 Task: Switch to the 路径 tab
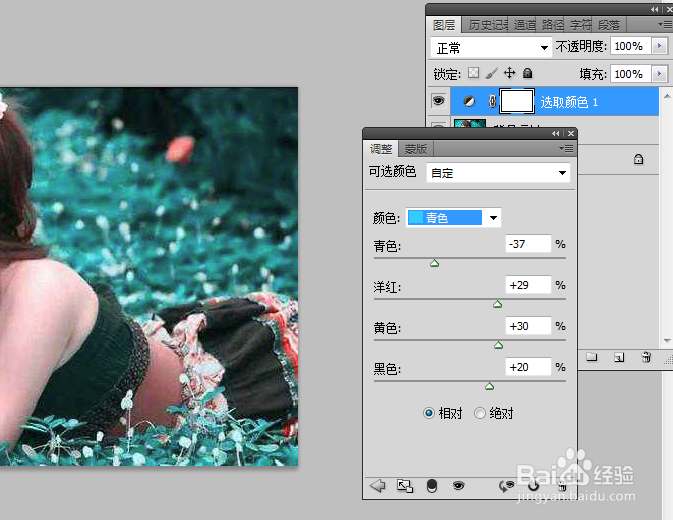pyautogui.click(x=552, y=25)
